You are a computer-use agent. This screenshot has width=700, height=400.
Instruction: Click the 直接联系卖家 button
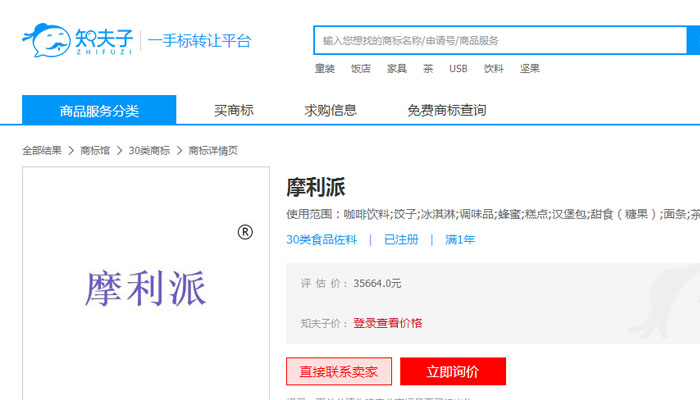(x=339, y=371)
